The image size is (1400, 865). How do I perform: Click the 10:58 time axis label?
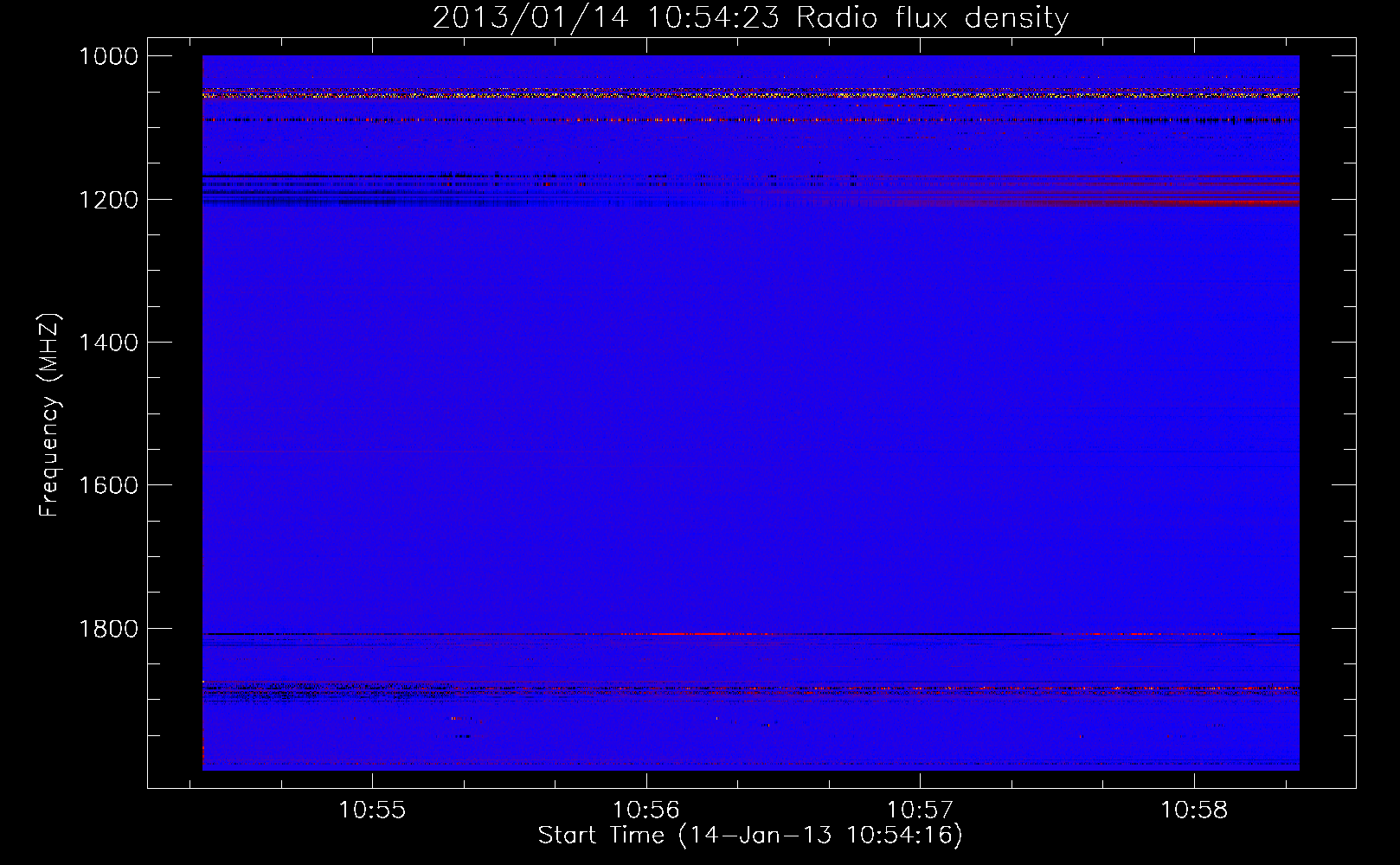1194,811
